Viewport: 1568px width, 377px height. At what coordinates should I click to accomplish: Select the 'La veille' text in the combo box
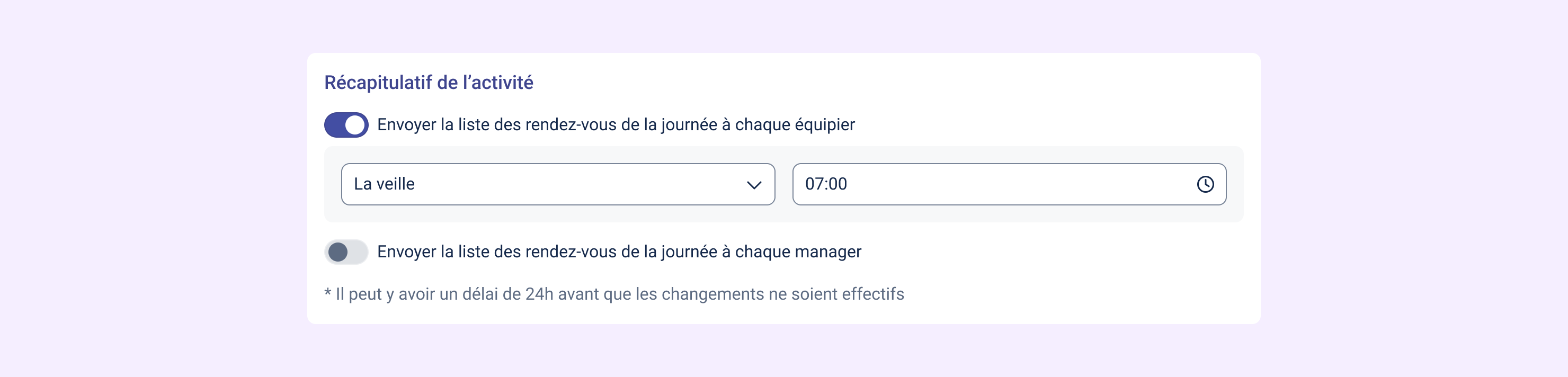[384, 184]
